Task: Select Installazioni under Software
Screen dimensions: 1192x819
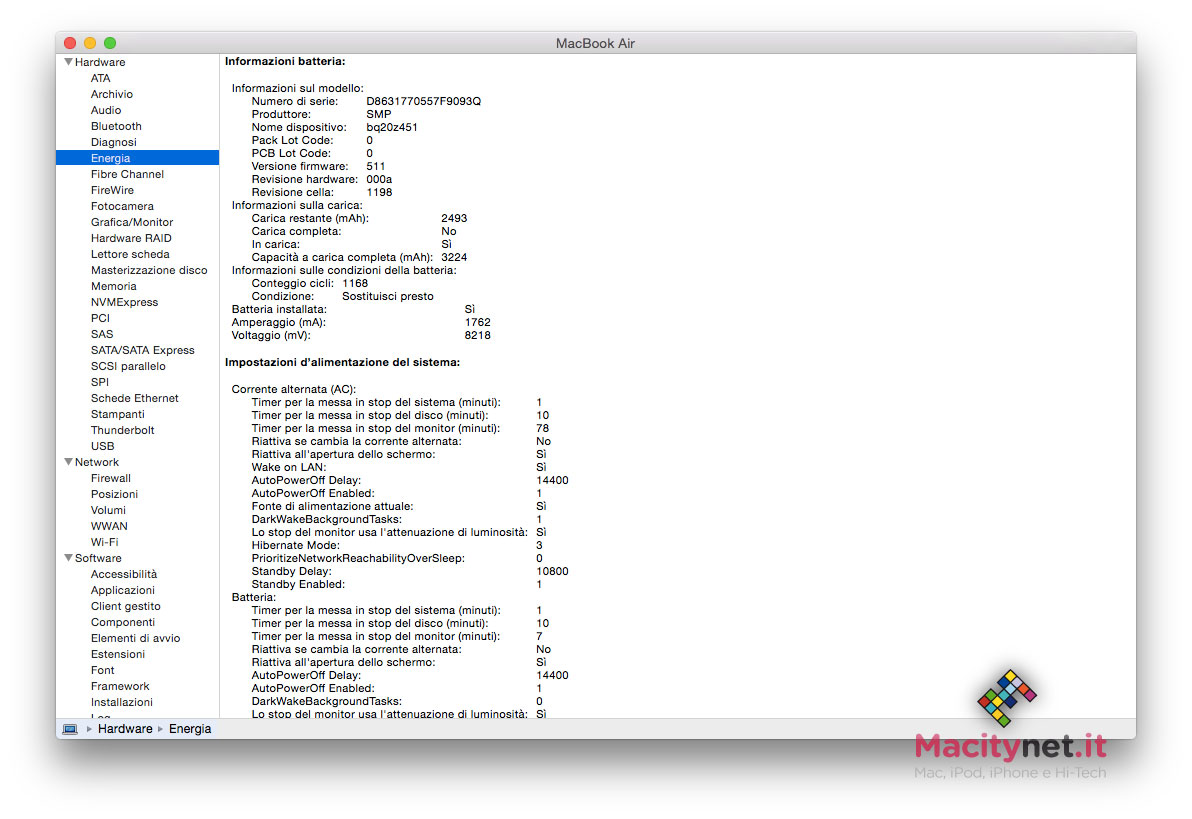Action: (x=122, y=701)
